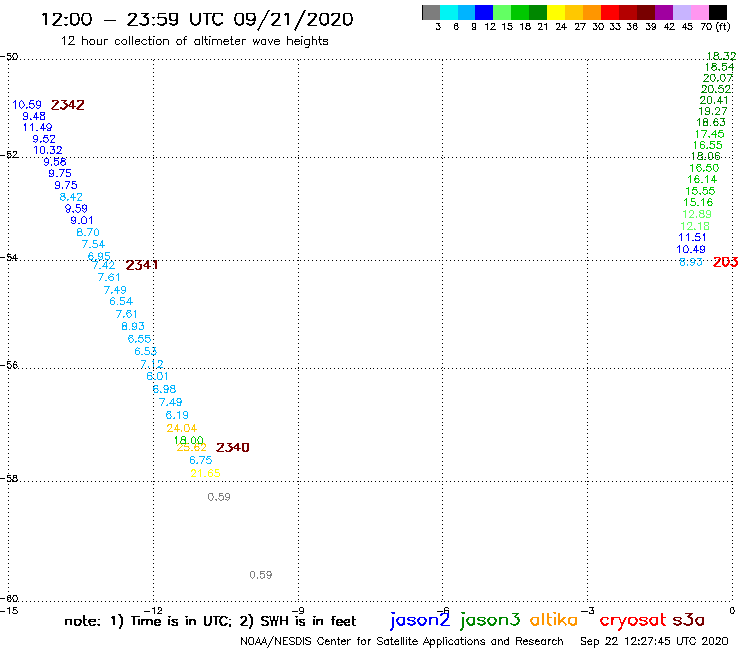Click the wave height value 8.42
Screen dimensions: 740x650
(71, 197)
